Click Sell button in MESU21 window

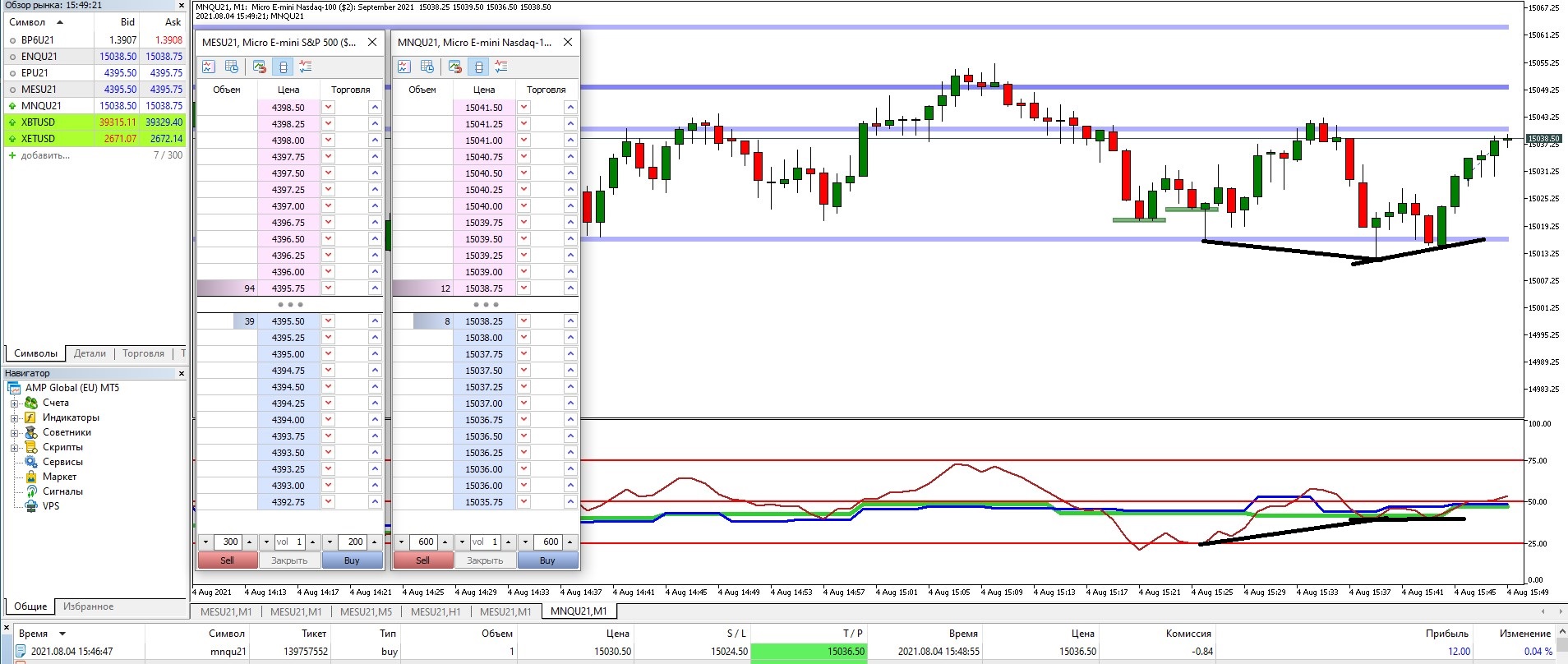[x=228, y=560]
